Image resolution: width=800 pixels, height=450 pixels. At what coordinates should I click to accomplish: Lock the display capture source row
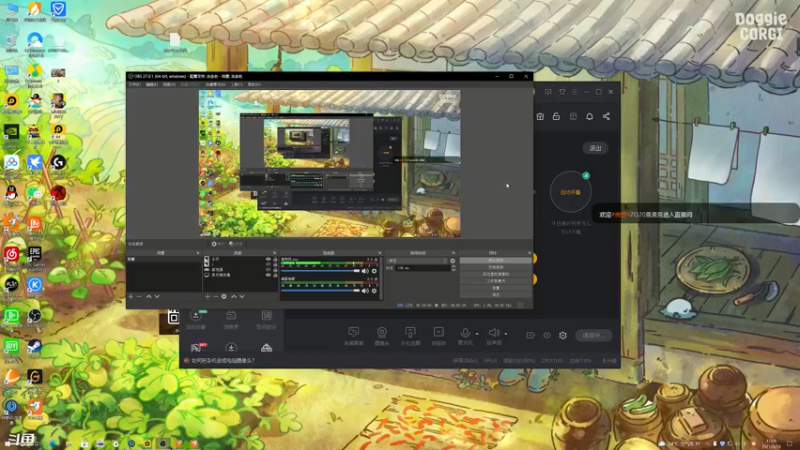pyautogui.click(x=276, y=274)
